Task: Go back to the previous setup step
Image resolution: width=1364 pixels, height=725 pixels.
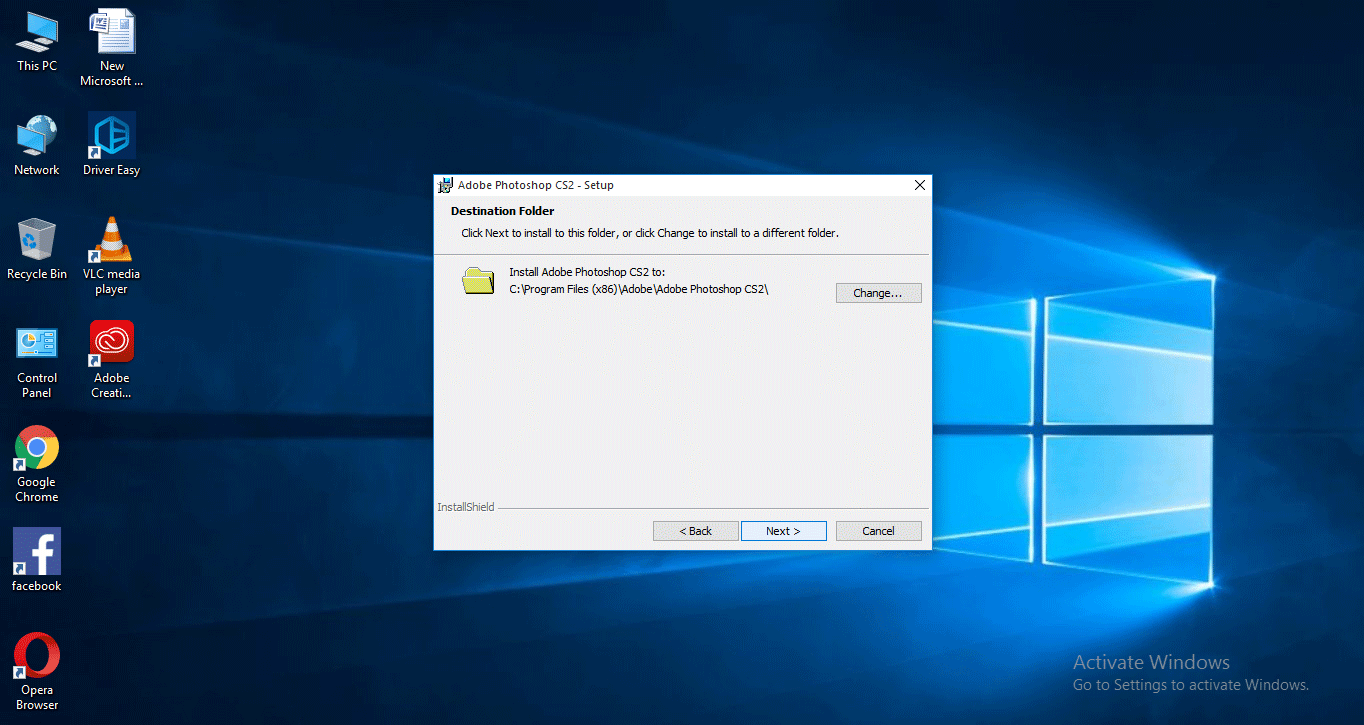Action: (695, 530)
